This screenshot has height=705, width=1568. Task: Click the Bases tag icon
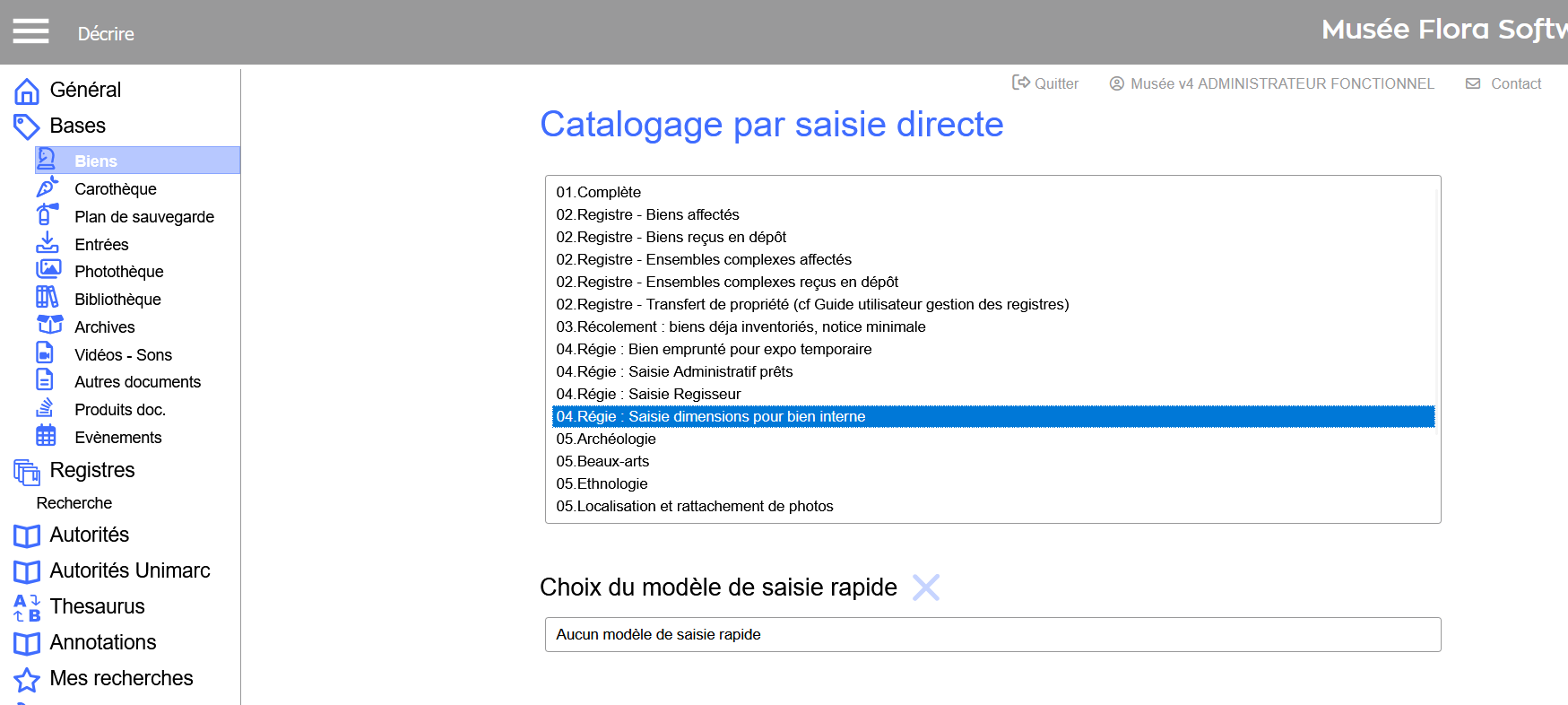[x=27, y=126]
